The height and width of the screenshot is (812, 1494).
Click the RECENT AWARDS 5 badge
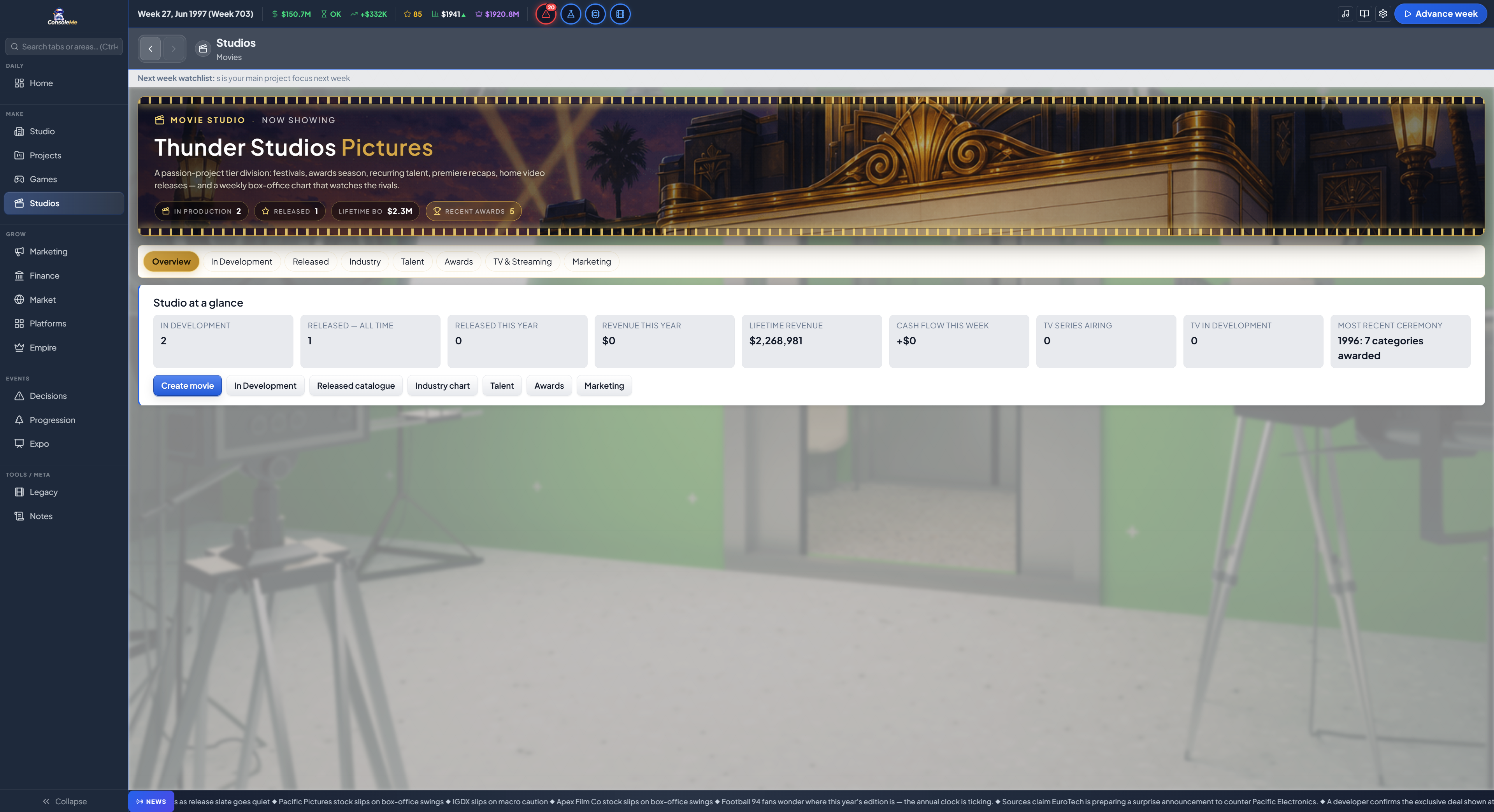pos(474,211)
